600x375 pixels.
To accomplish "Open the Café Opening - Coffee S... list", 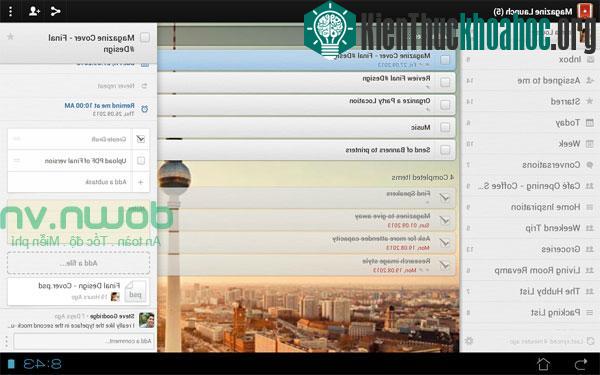I will coord(530,186).
